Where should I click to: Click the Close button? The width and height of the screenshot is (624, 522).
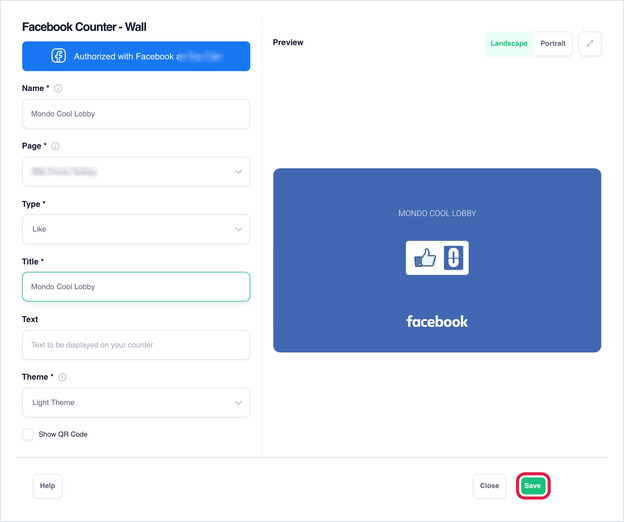click(489, 486)
